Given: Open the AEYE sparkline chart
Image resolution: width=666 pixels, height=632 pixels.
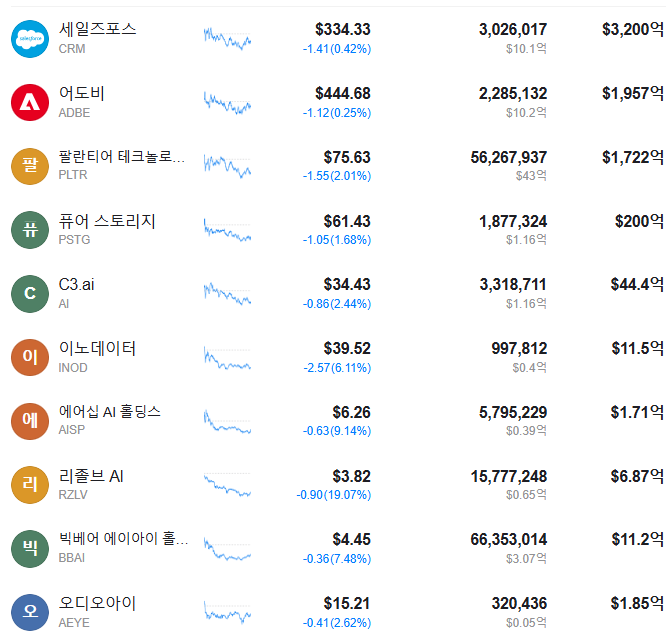Looking at the screenshot, I should (x=227, y=612).
